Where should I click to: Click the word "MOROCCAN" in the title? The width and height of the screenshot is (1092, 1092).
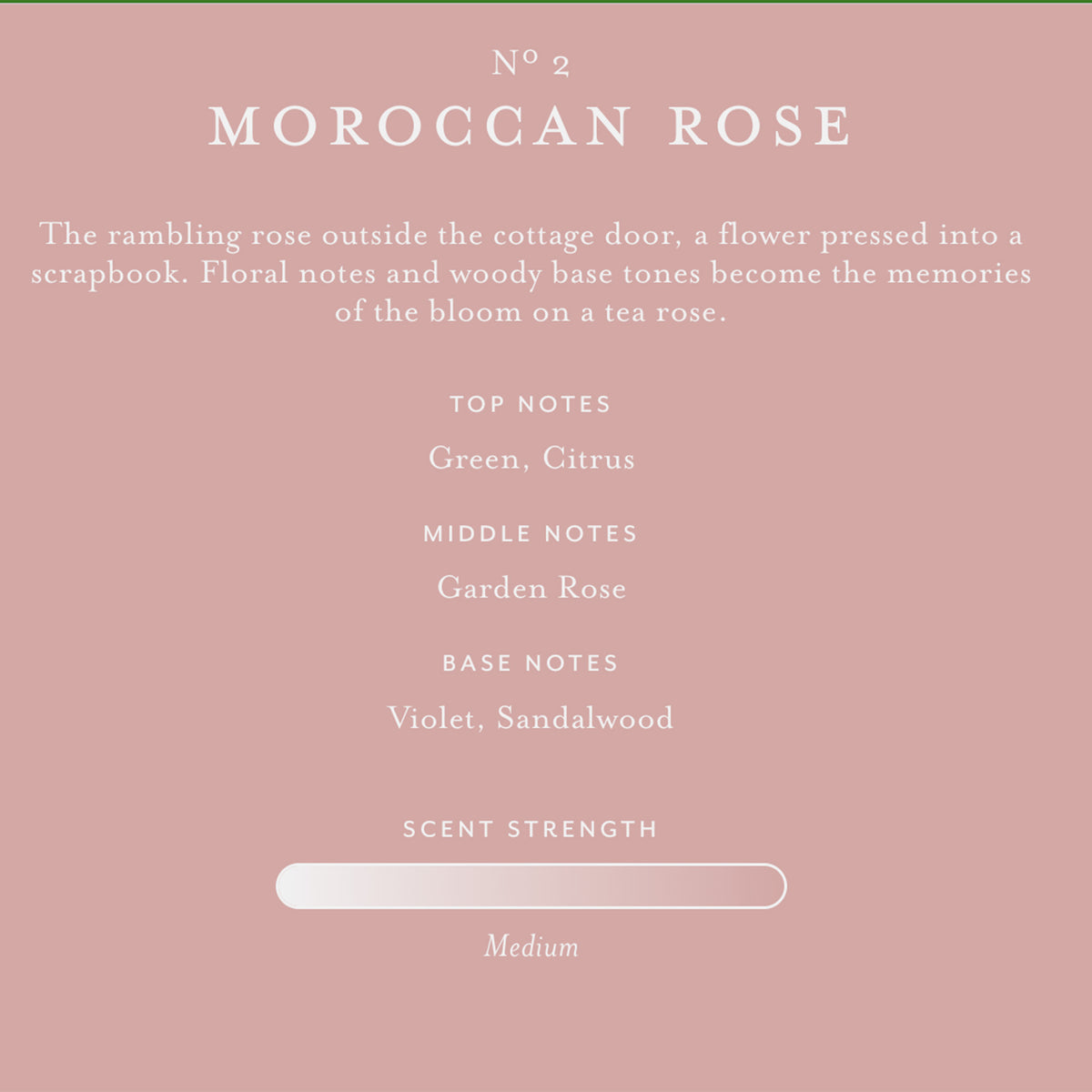tap(420, 126)
